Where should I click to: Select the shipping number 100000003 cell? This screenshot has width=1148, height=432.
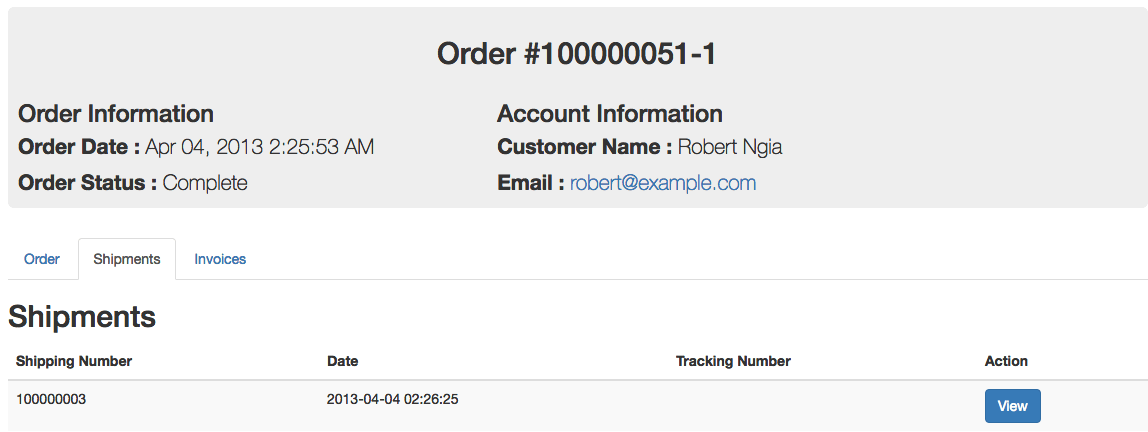coord(51,400)
